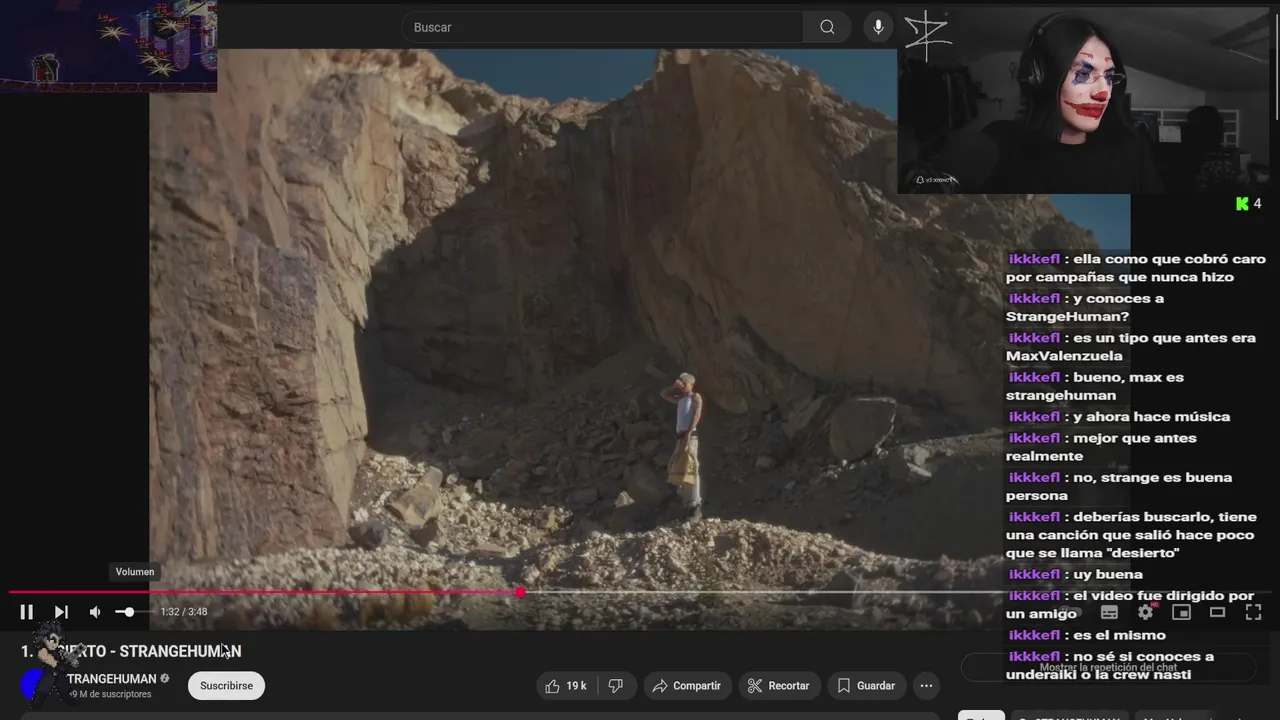The image size is (1280, 720).
Task: Click the red progress bar scrubber dot
Action: coord(521,593)
